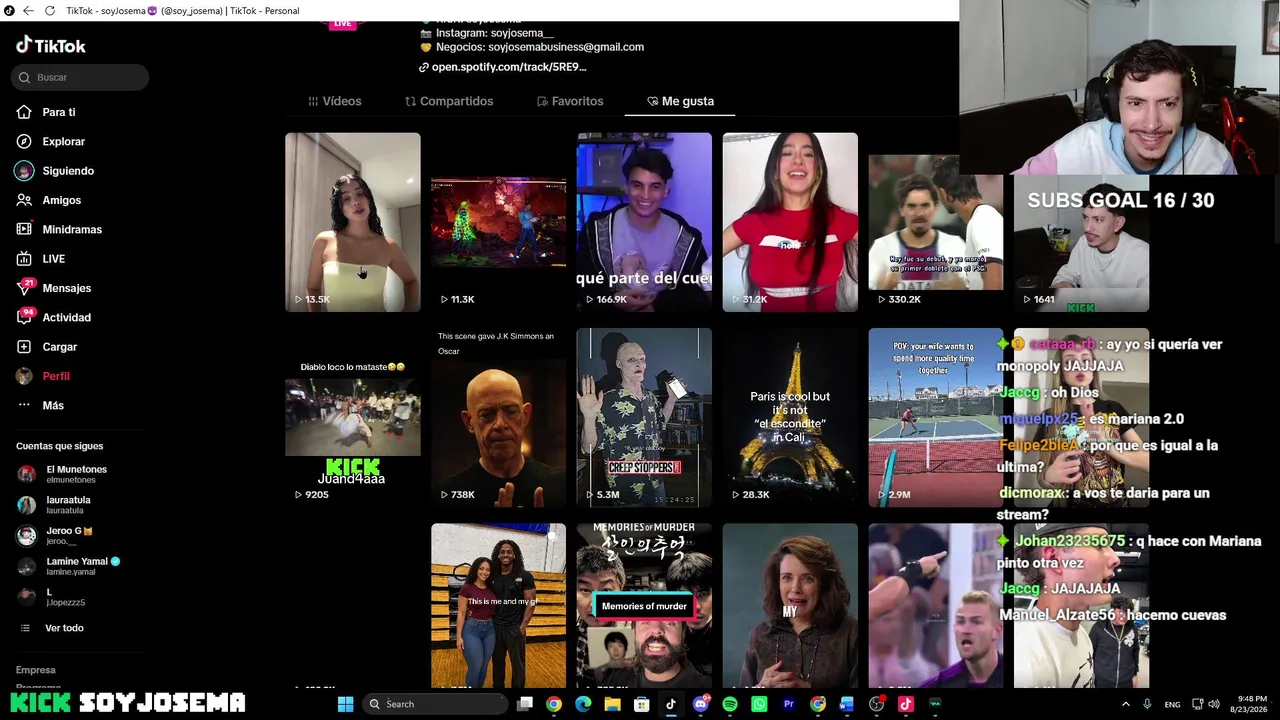Open Discord from the taskbar
Screen dimensions: 1280x720
click(x=701, y=704)
